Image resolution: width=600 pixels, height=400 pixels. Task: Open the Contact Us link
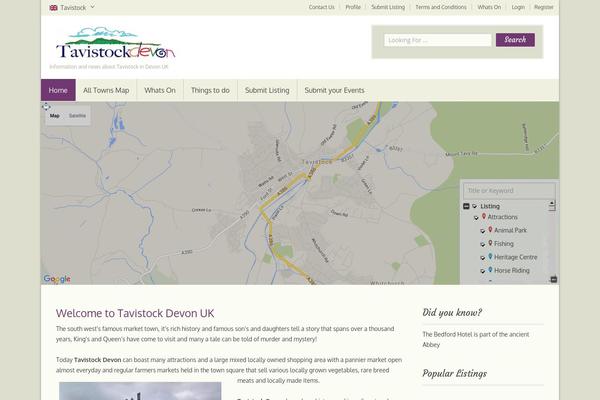coord(321,7)
